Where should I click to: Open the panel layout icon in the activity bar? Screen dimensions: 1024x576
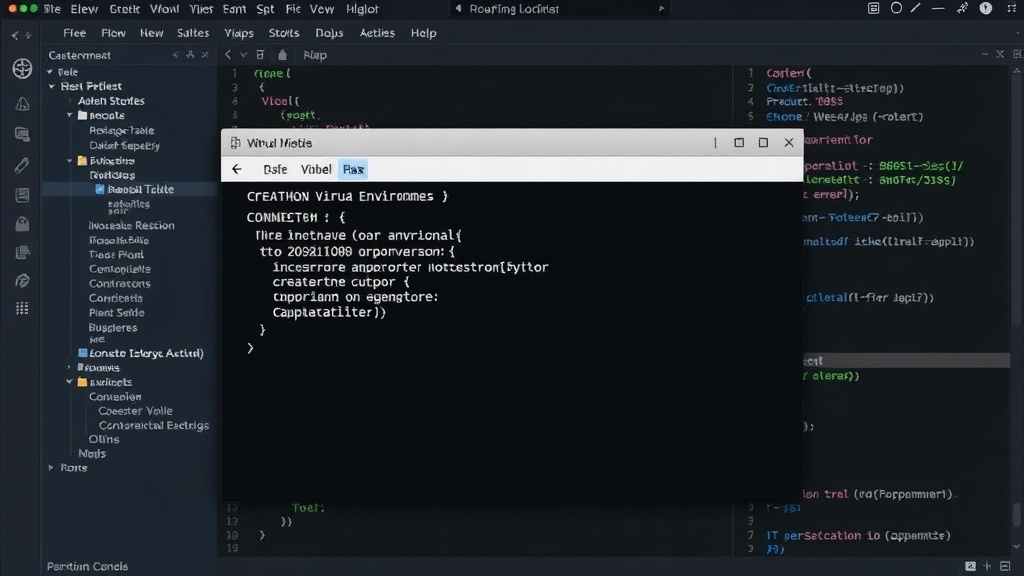(x=22, y=195)
